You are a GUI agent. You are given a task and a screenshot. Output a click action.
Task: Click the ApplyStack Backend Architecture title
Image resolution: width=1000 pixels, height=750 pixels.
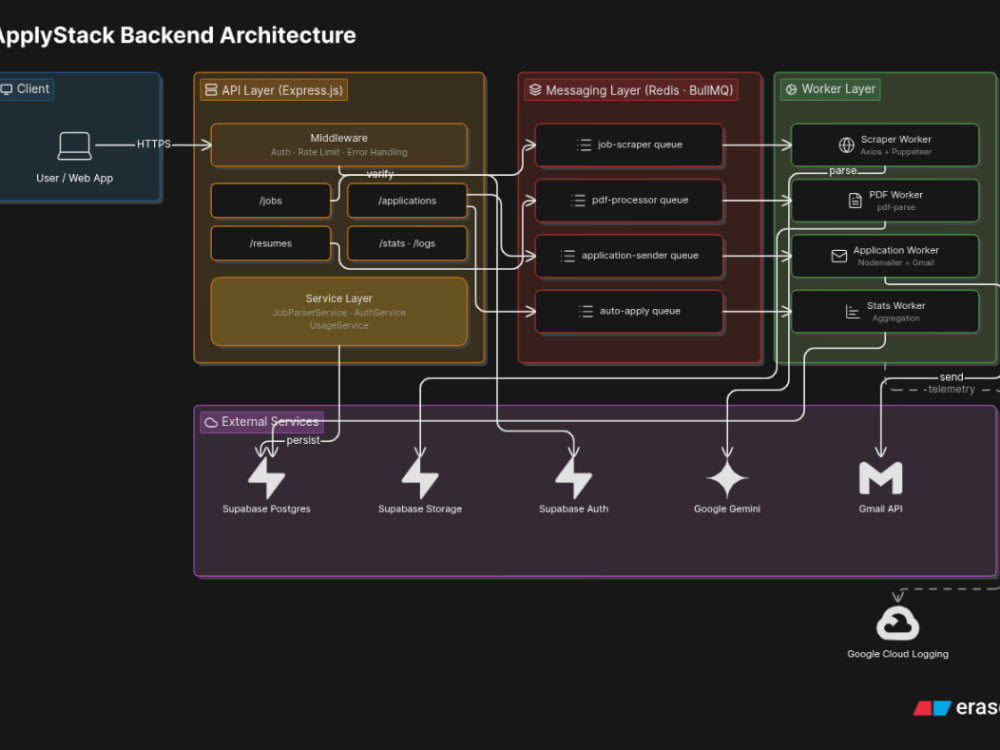pyautogui.click(x=177, y=35)
